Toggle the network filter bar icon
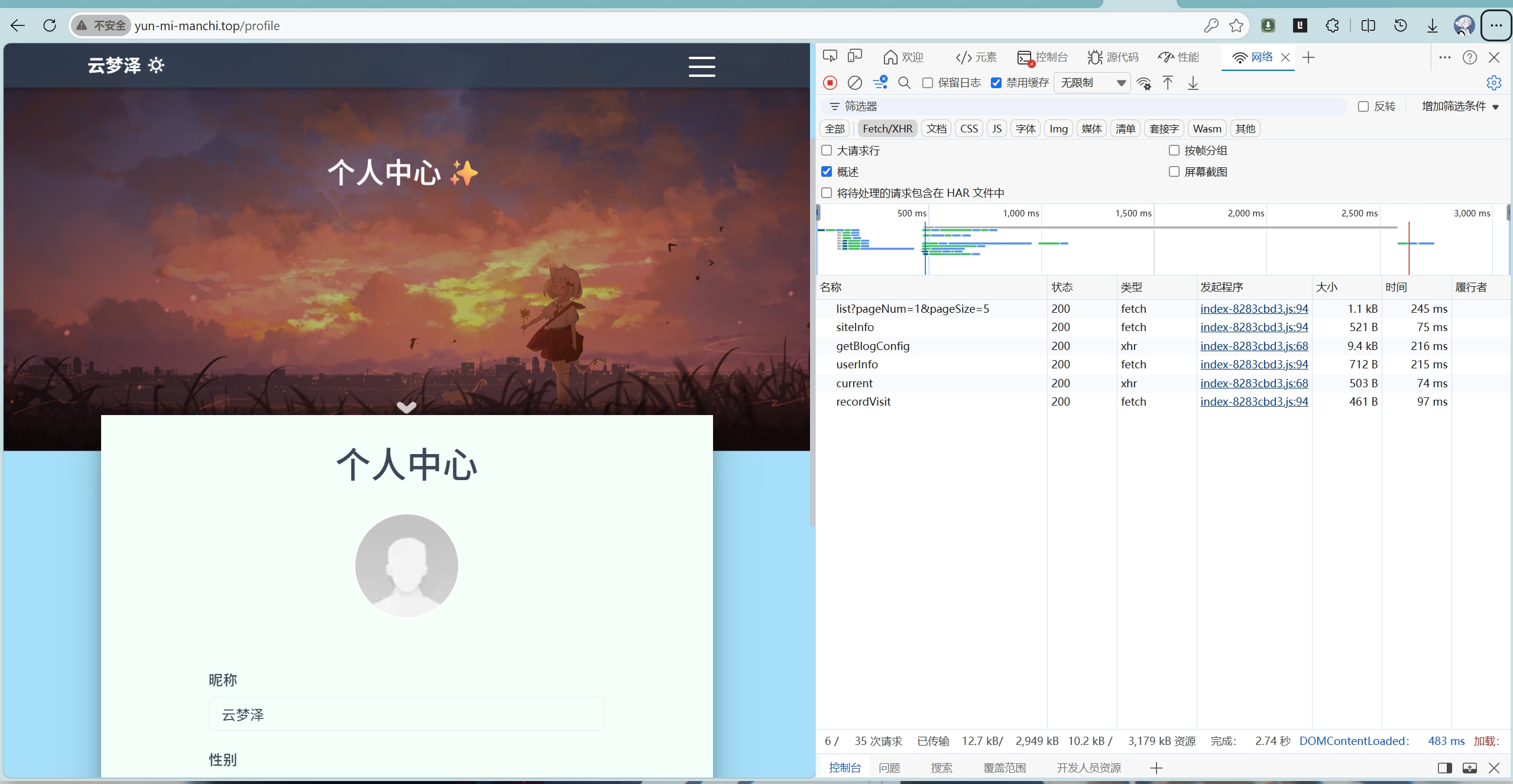This screenshot has height=784, width=1513. 880,82
